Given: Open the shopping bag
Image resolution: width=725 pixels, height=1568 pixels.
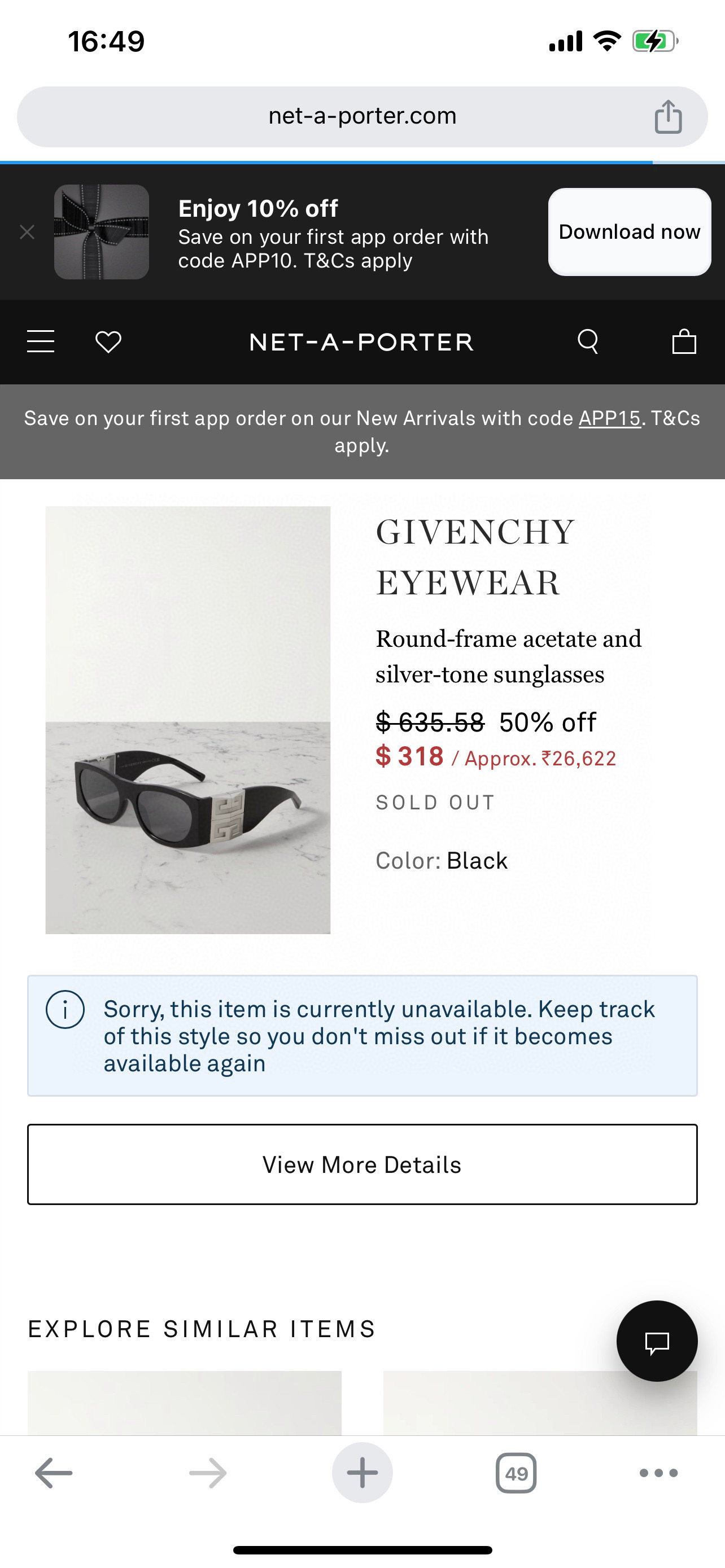Looking at the screenshot, I should [684, 341].
